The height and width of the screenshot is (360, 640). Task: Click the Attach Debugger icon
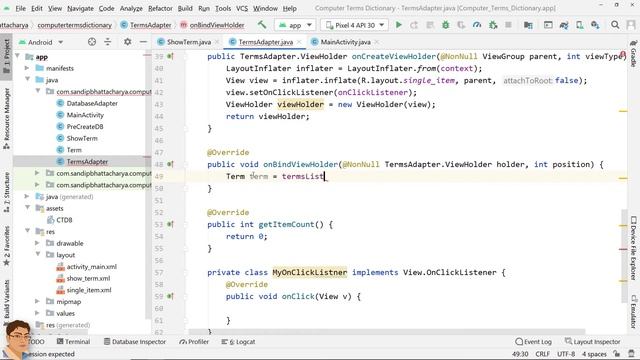[x=493, y=25]
